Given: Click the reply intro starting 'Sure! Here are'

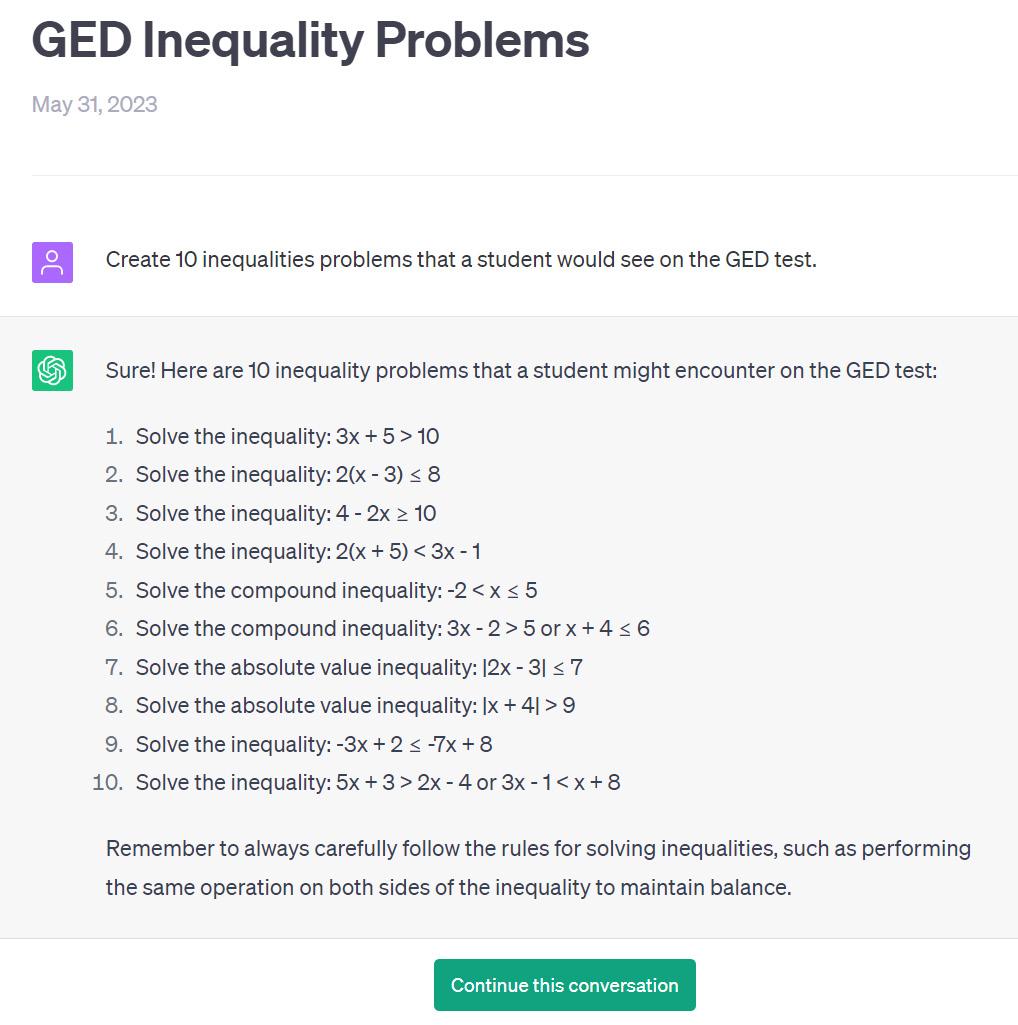Looking at the screenshot, I should point(521,371).
